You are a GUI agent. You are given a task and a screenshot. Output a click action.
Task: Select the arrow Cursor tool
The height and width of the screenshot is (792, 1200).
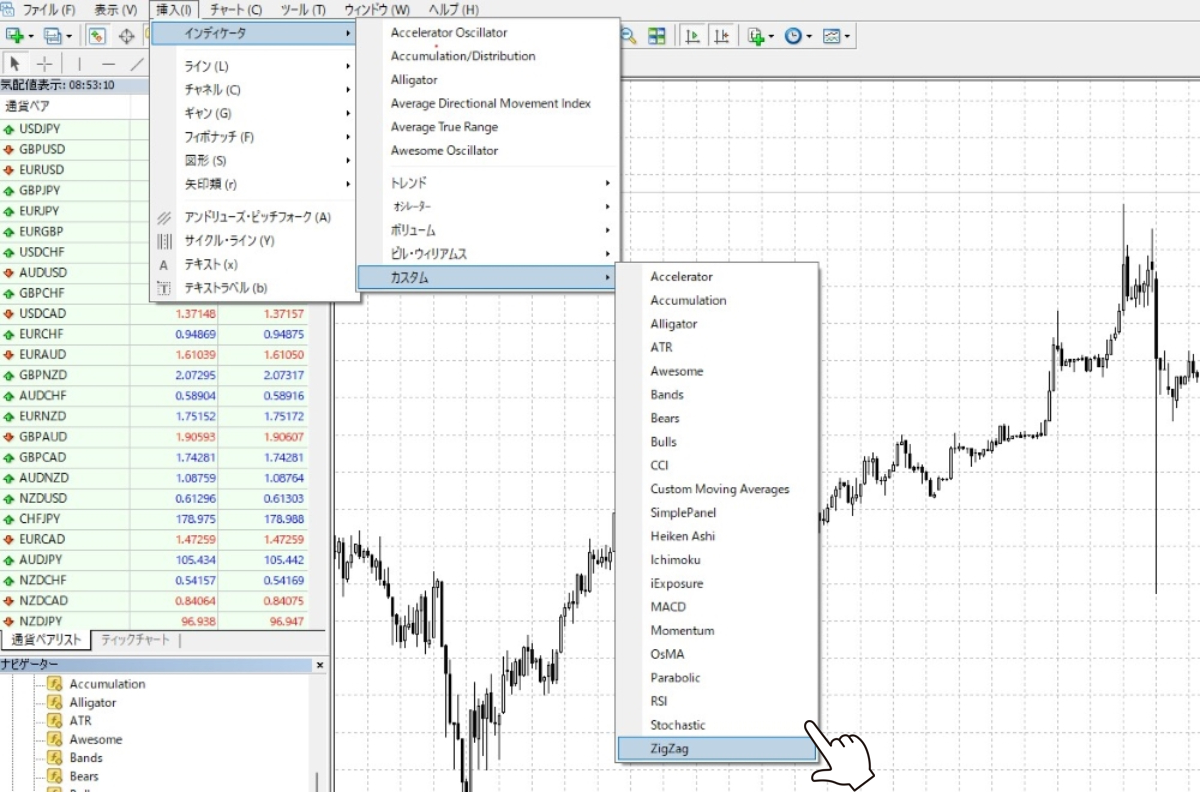pos(15,63)
